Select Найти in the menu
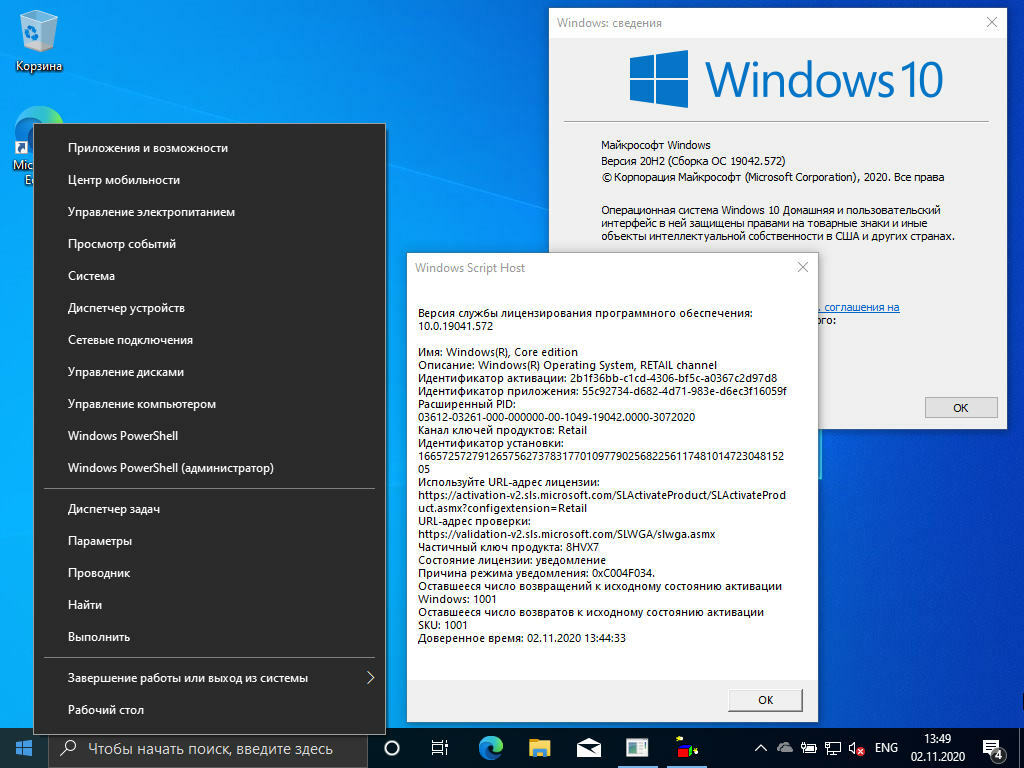1024x768 pixels. [210, 605]
